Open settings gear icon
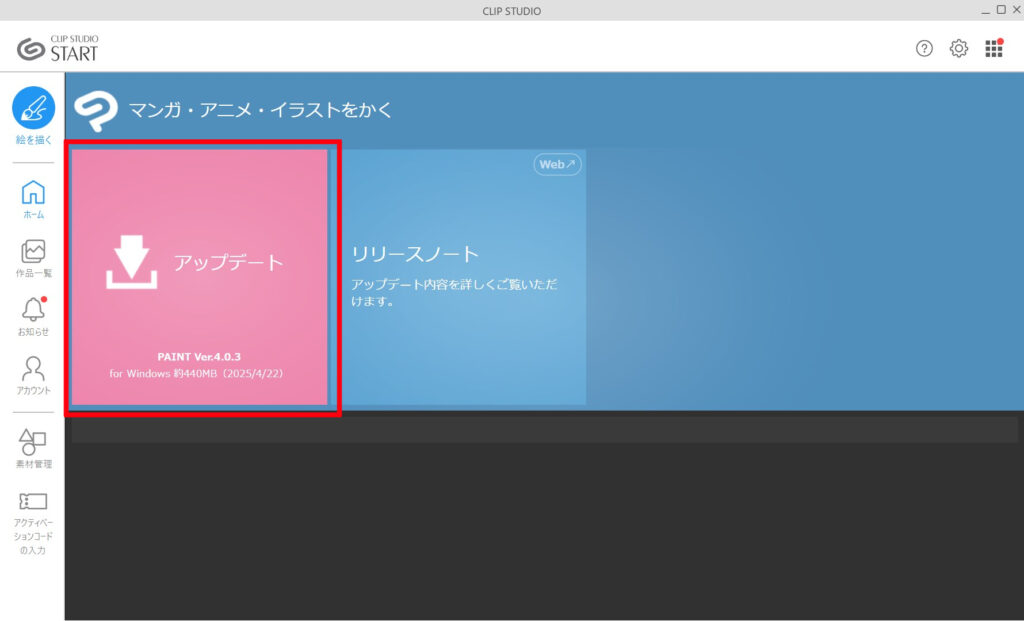Viewport: 1024px width, 621px height. click(x=959, y=48)
